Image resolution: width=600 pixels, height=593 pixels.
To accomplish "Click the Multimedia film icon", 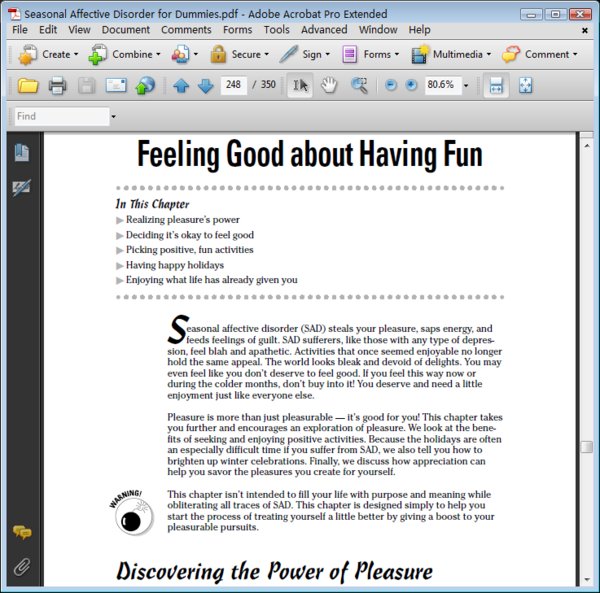I will coord(420,54).
